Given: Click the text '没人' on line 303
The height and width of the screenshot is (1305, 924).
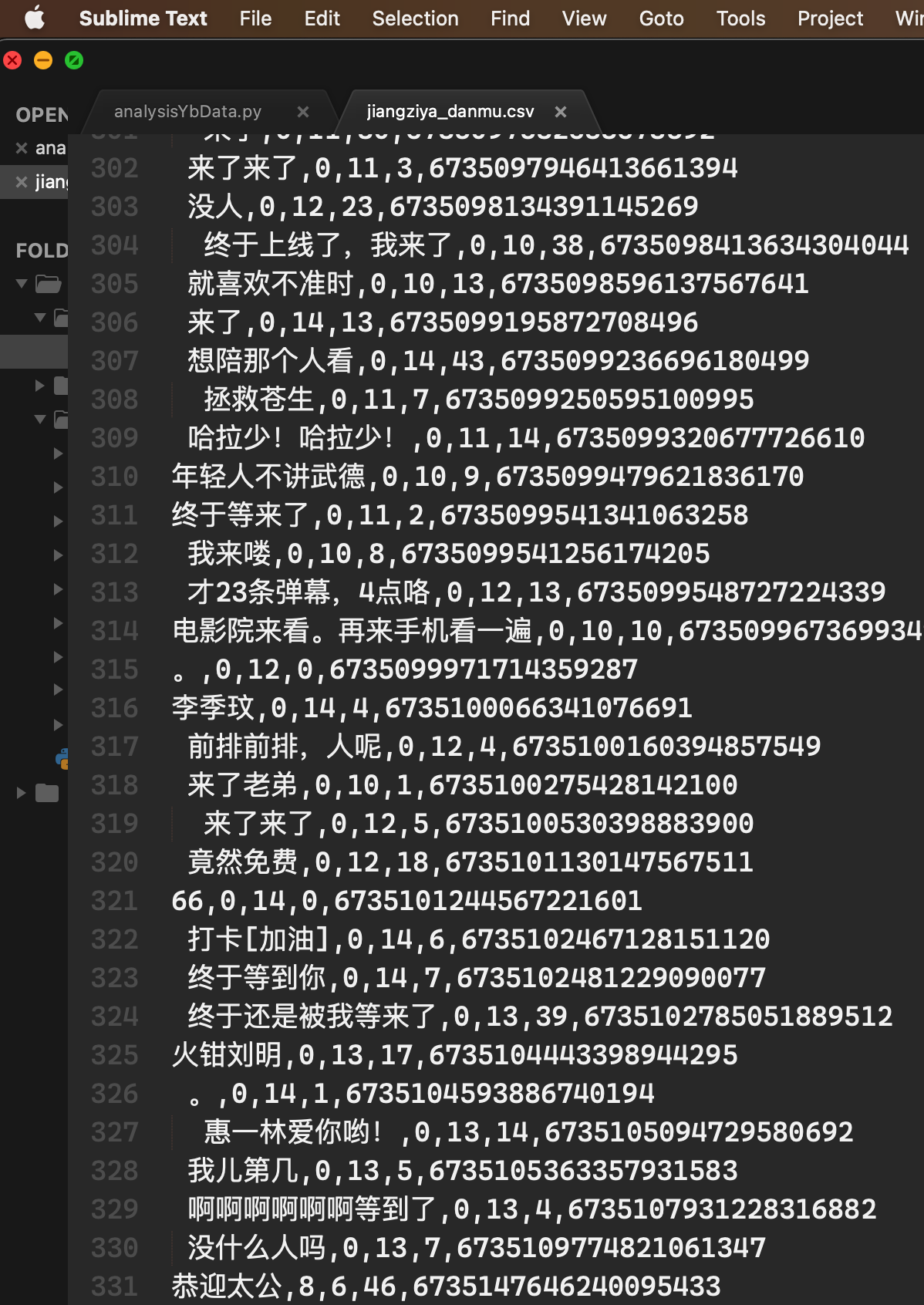Looking at the screenshot, I should click(x=215, y=207).
